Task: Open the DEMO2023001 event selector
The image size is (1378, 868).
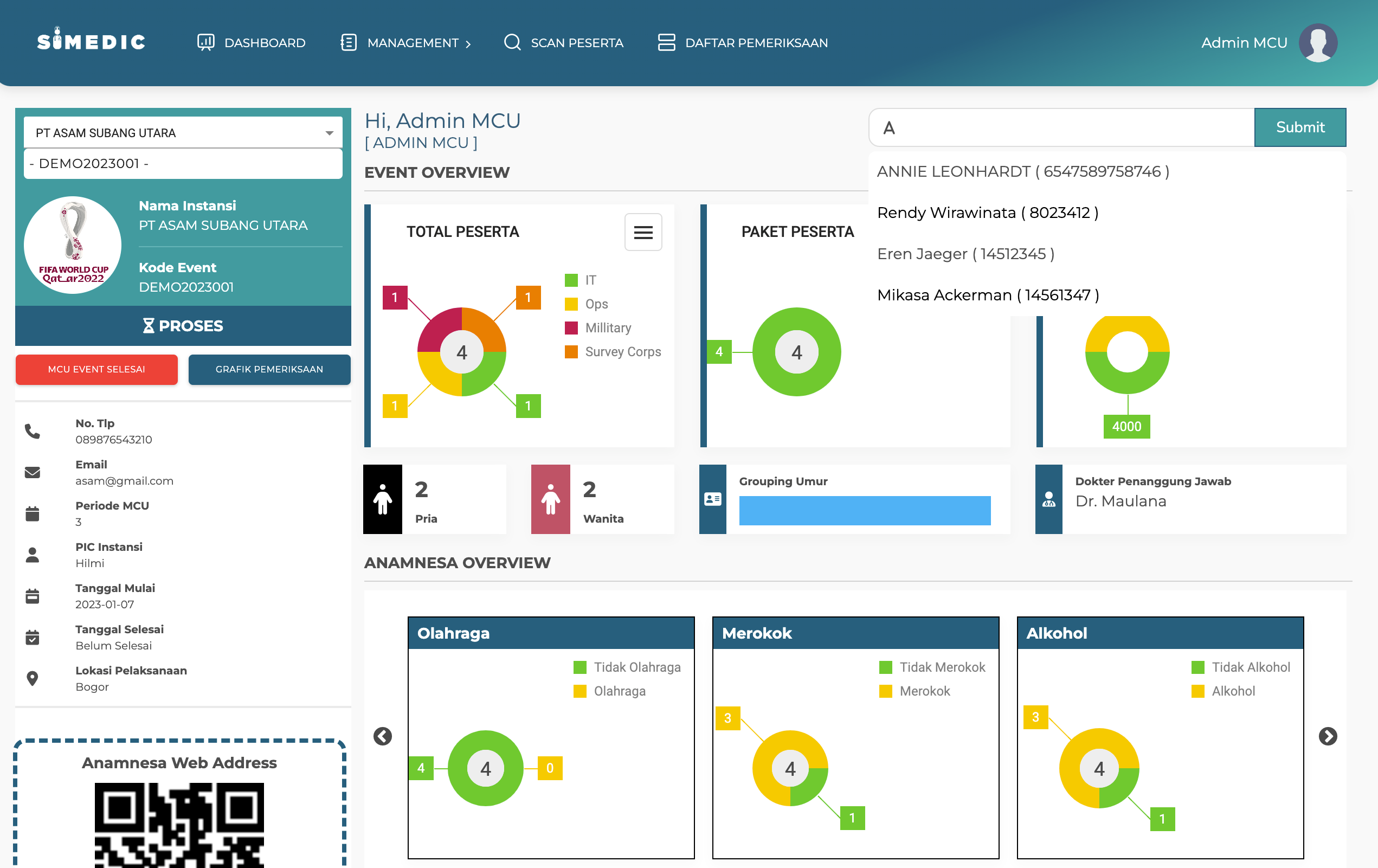Action: click(x=183, y=164)
